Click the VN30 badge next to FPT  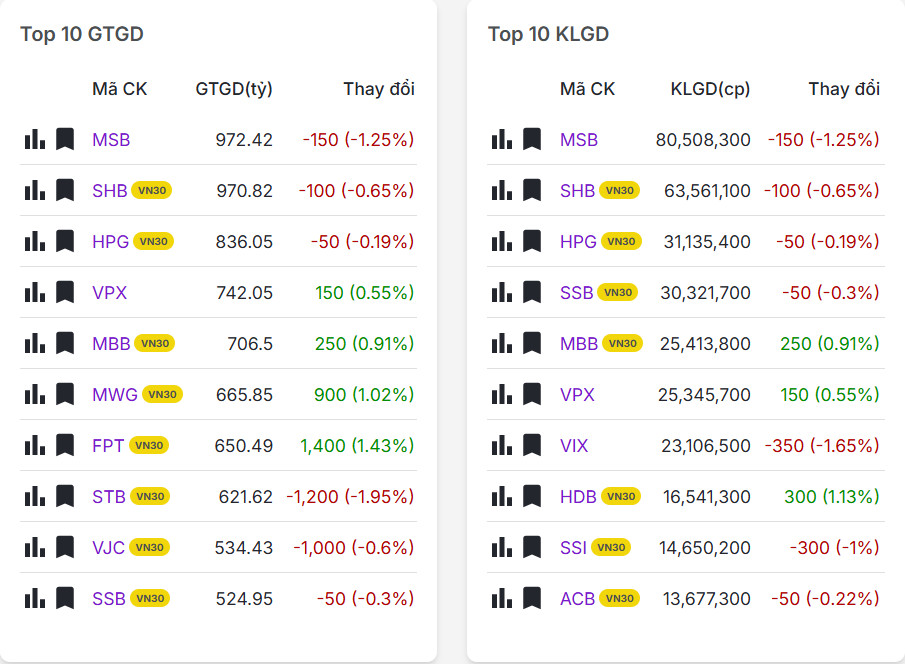(x=148, y=445)
